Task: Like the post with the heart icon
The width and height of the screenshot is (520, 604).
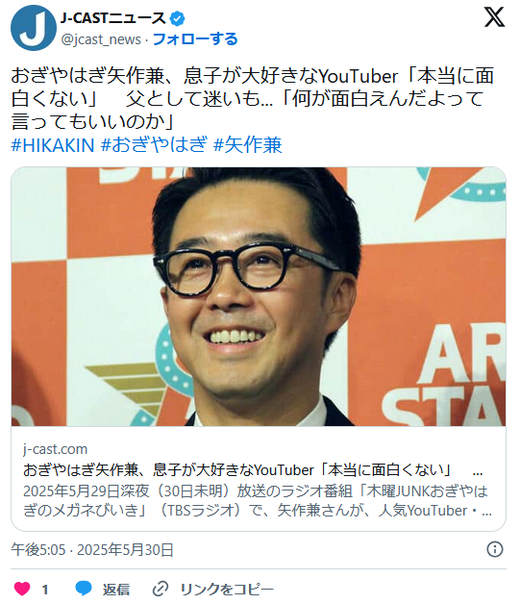Action: [22, 589]
